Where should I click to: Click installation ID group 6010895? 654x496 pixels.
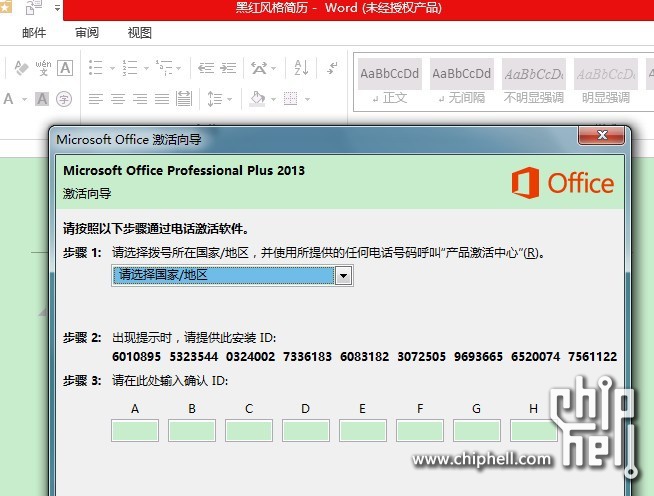pyautogui.click(x=136, y=357)
